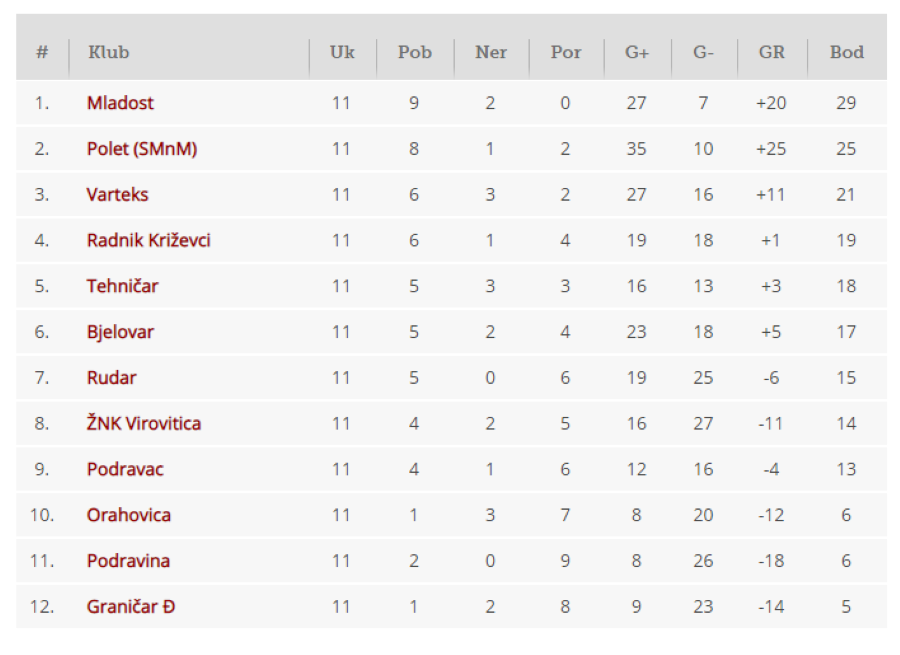
Task: Click the Podravina team link
Action: click(x=128, y=561)
